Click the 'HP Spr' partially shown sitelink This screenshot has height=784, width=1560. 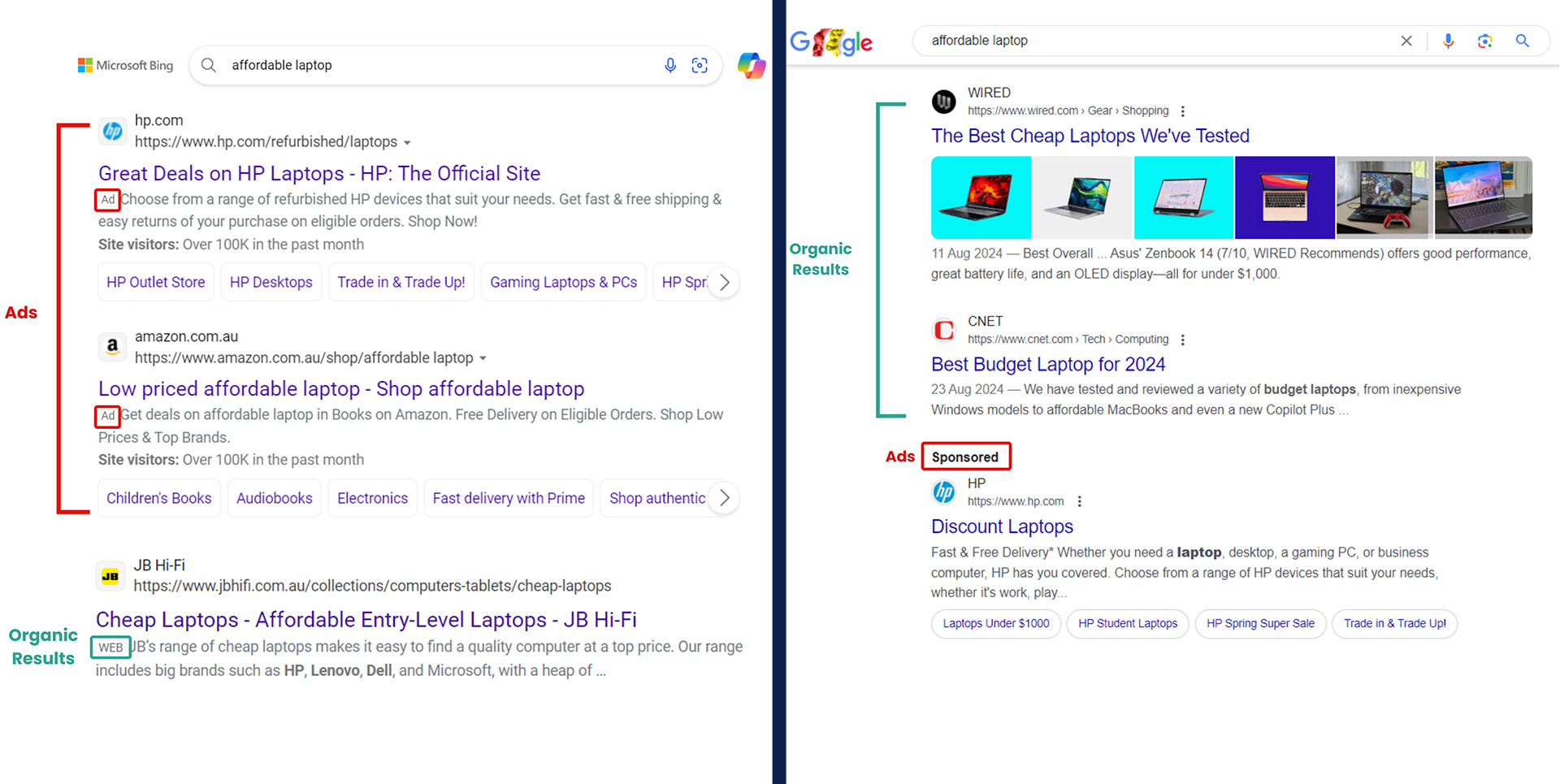(682, 282)
